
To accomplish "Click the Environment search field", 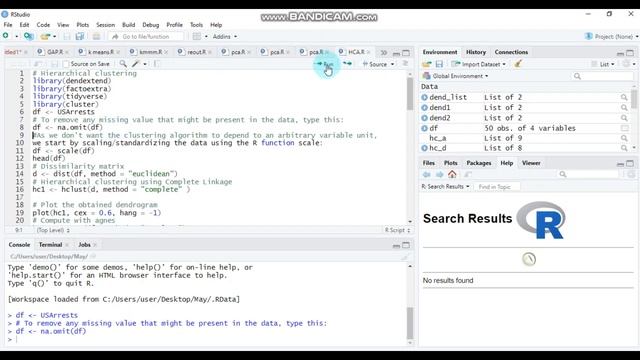I will (603, 76).
